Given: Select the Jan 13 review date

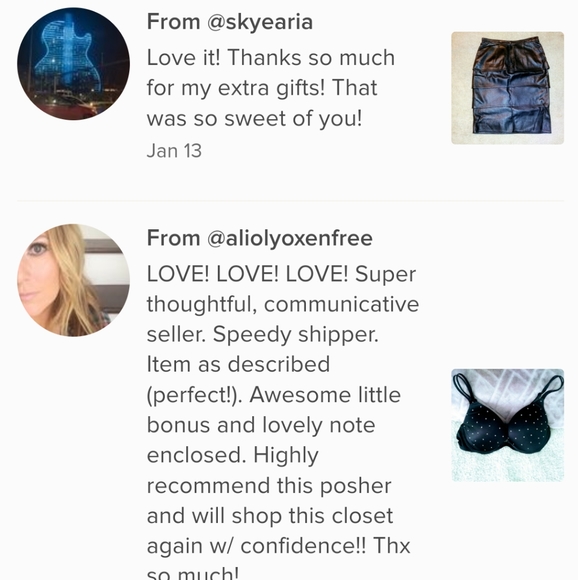Looking at the screenshot, I should 174,151.
